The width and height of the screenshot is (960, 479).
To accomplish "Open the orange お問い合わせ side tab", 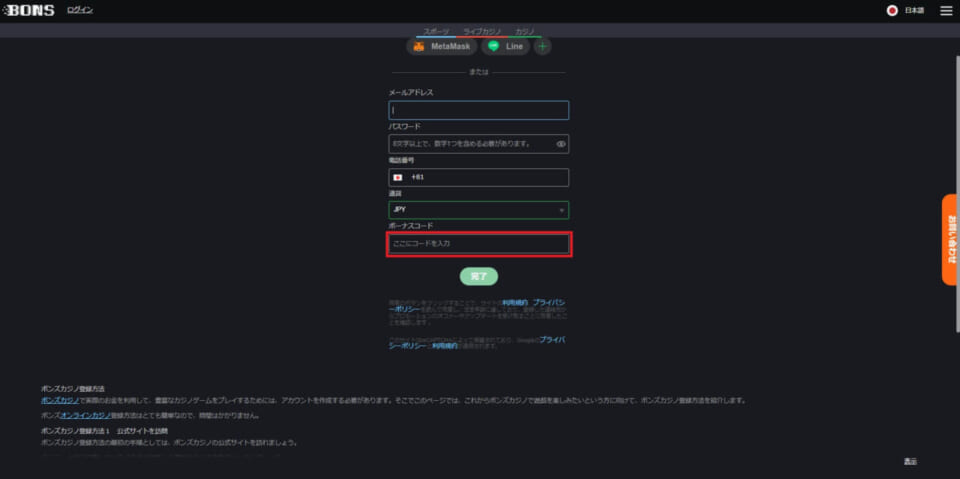I will [x=951, y=240].
